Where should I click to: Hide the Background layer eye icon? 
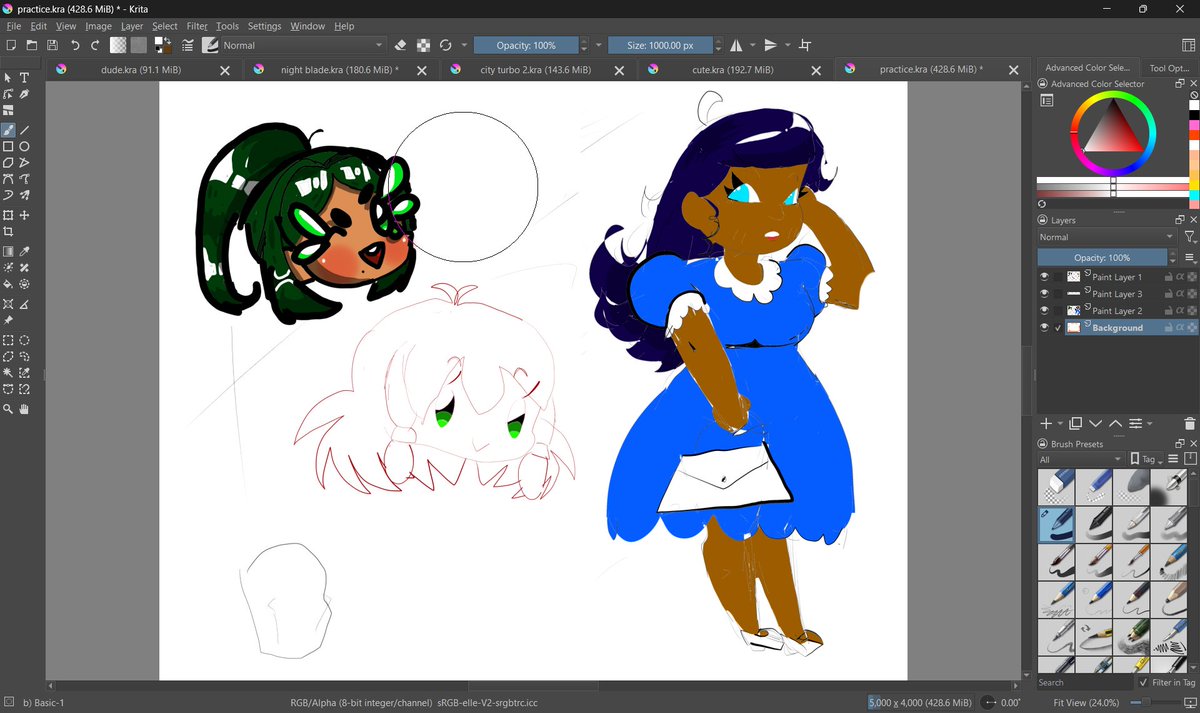1045,328
